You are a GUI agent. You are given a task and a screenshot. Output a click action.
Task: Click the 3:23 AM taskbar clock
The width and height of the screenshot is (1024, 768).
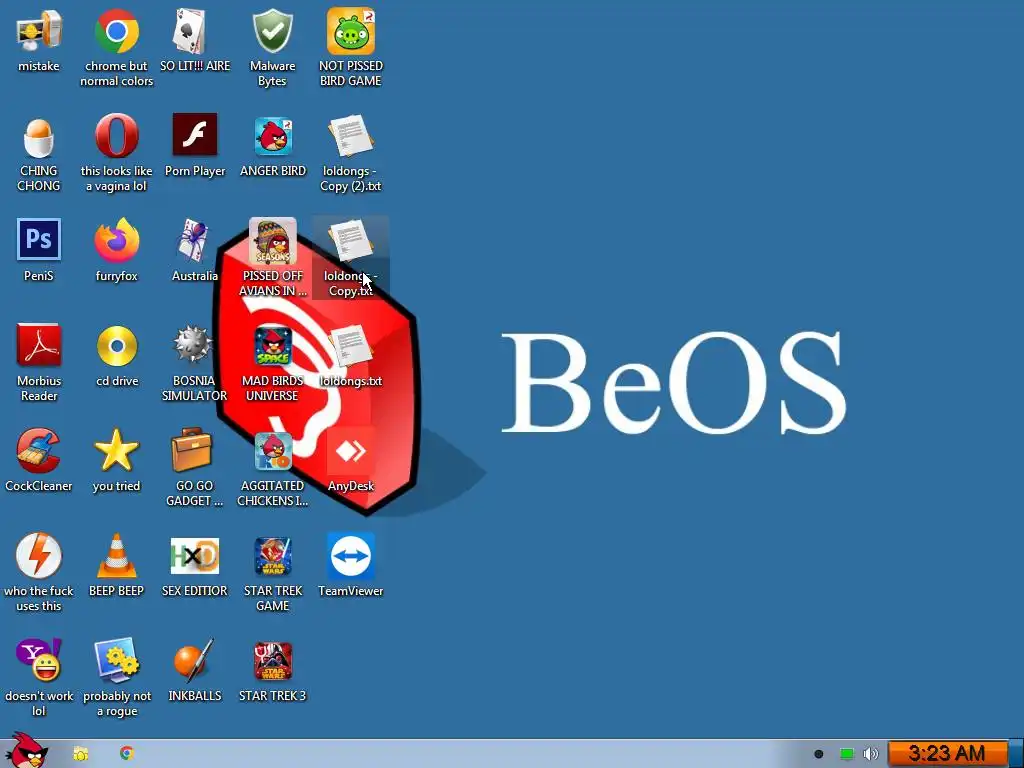947,754
